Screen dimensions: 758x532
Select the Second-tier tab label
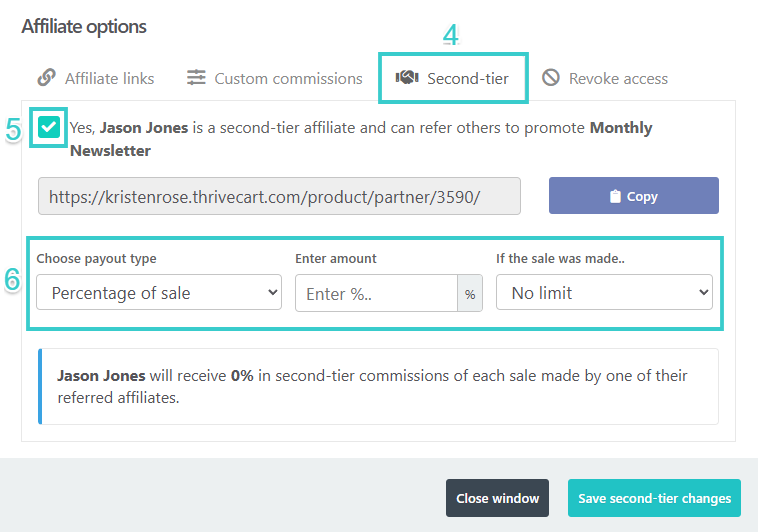[467, 78]
